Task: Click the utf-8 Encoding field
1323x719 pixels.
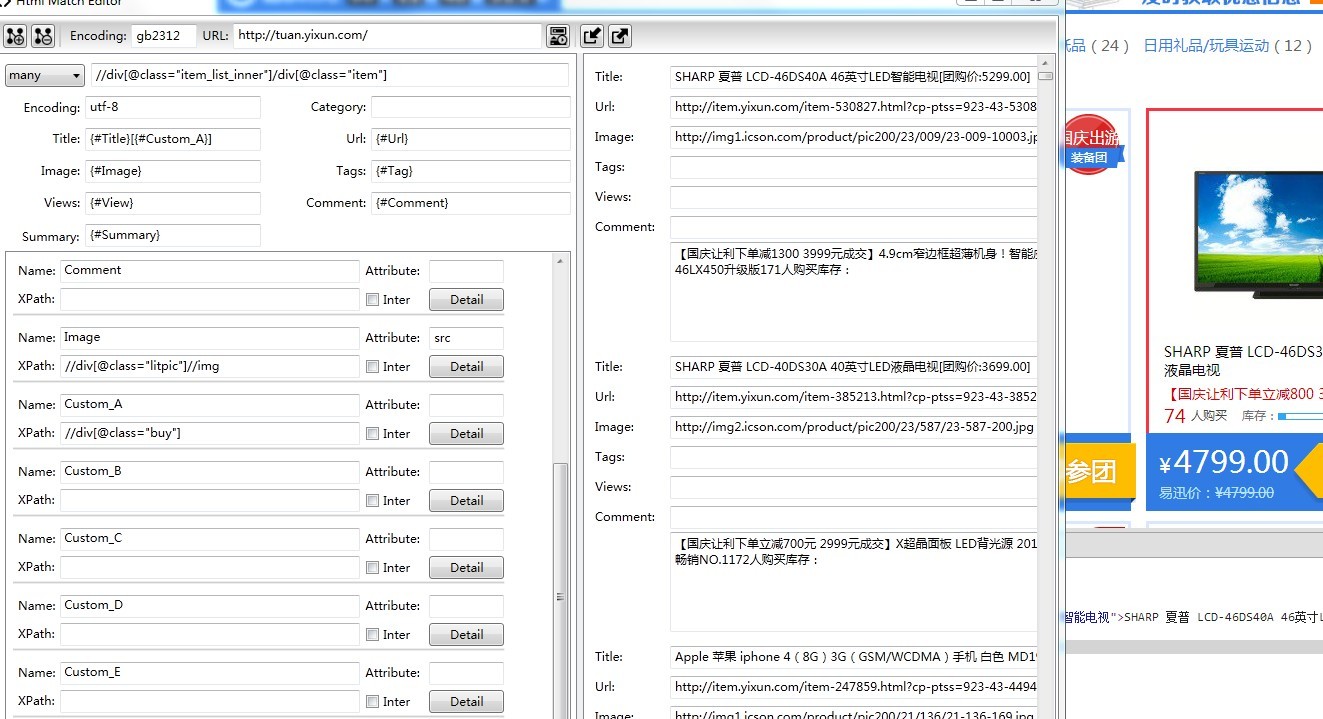Action: click(x=173, y=107)
